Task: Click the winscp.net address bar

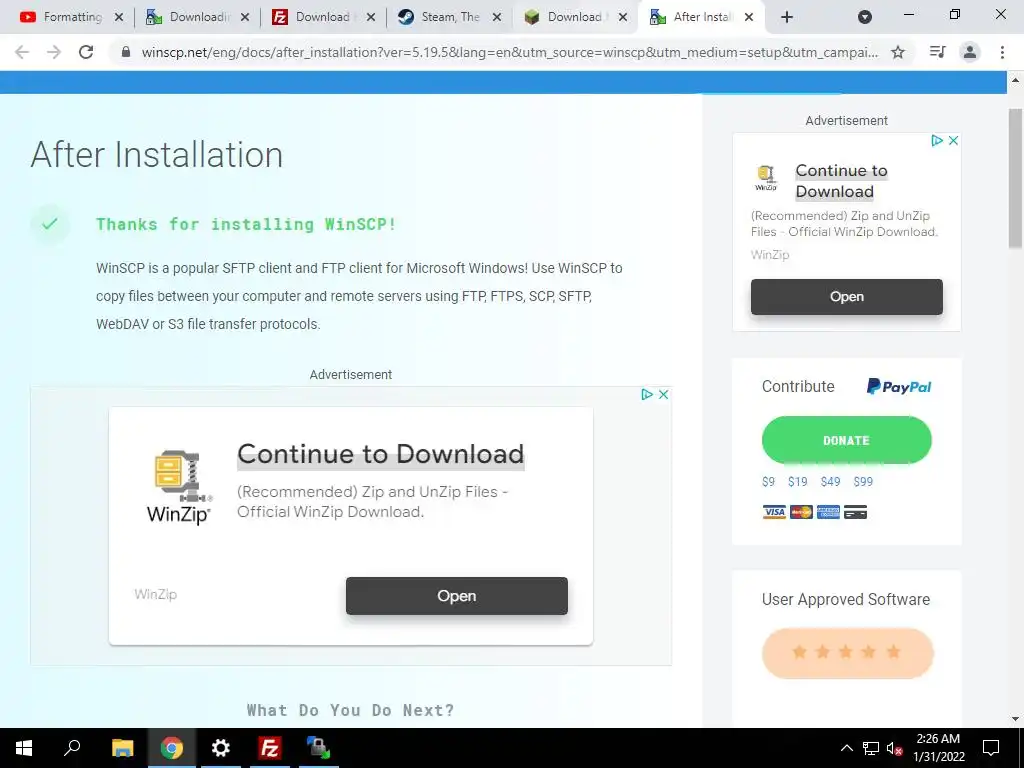Action: 509,52
